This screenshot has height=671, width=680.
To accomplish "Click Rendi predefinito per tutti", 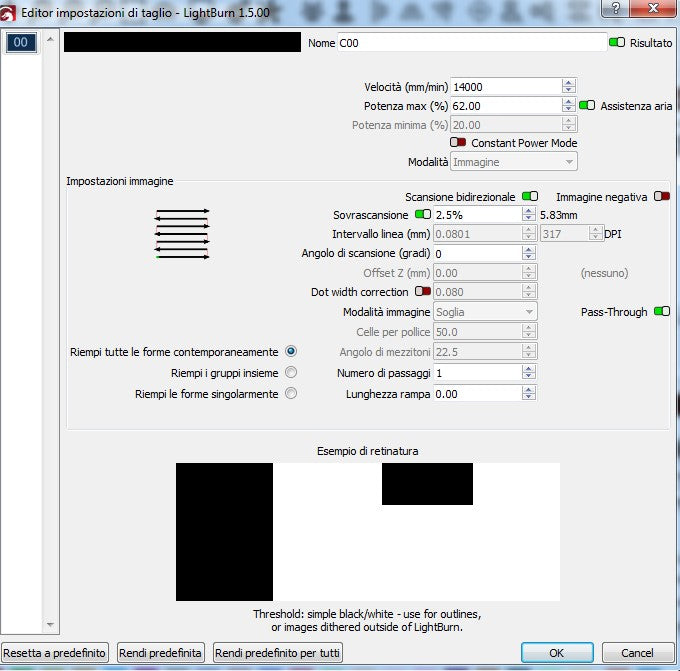I will click(278, 653).
